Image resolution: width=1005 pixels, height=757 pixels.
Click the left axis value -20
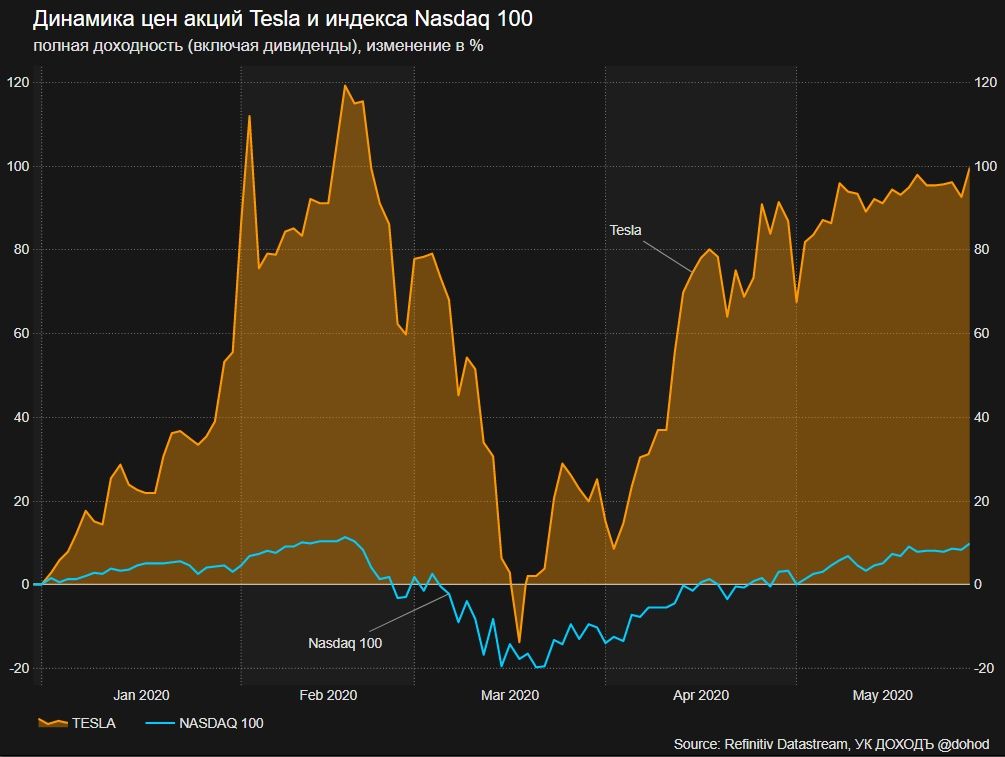point(19,668)
